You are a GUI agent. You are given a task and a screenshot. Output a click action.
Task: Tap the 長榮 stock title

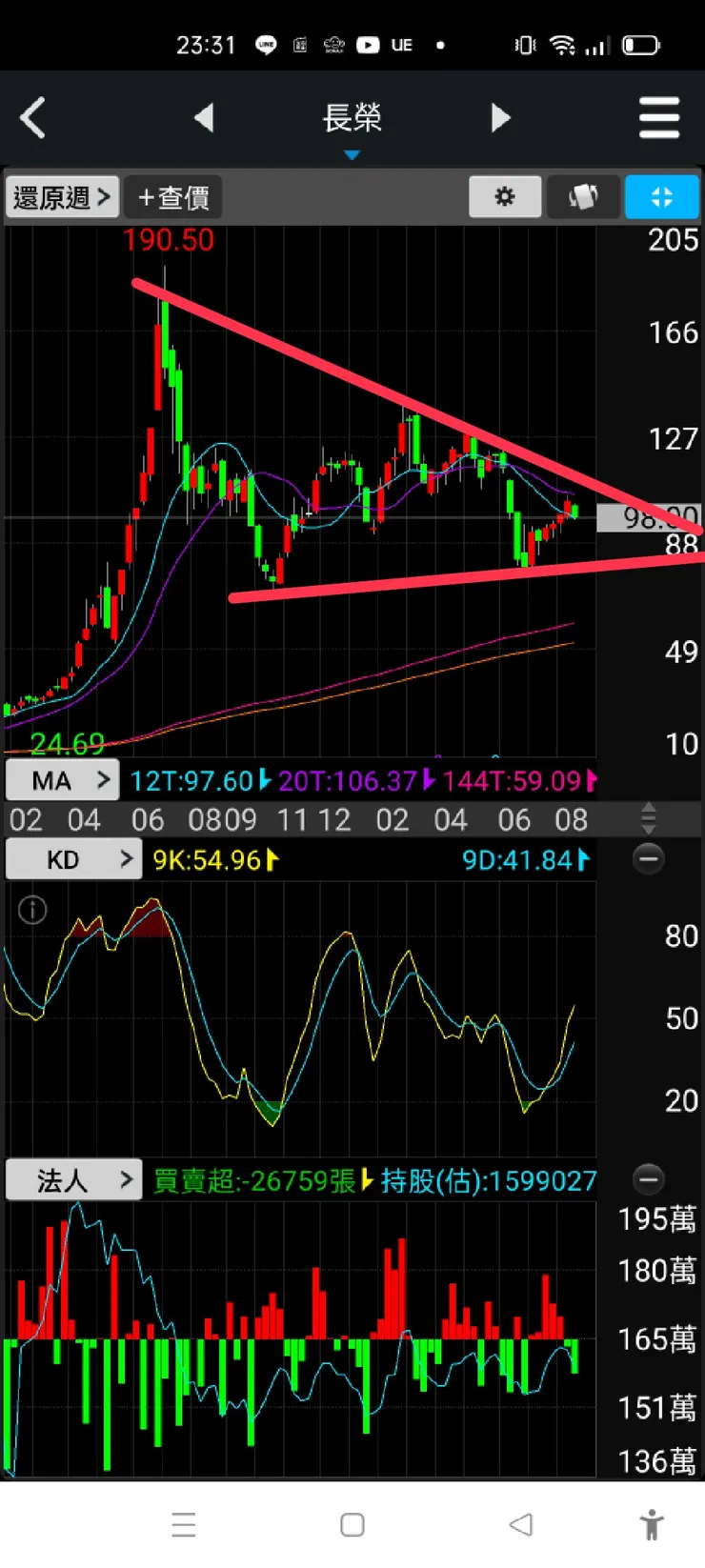click(352, 118)
